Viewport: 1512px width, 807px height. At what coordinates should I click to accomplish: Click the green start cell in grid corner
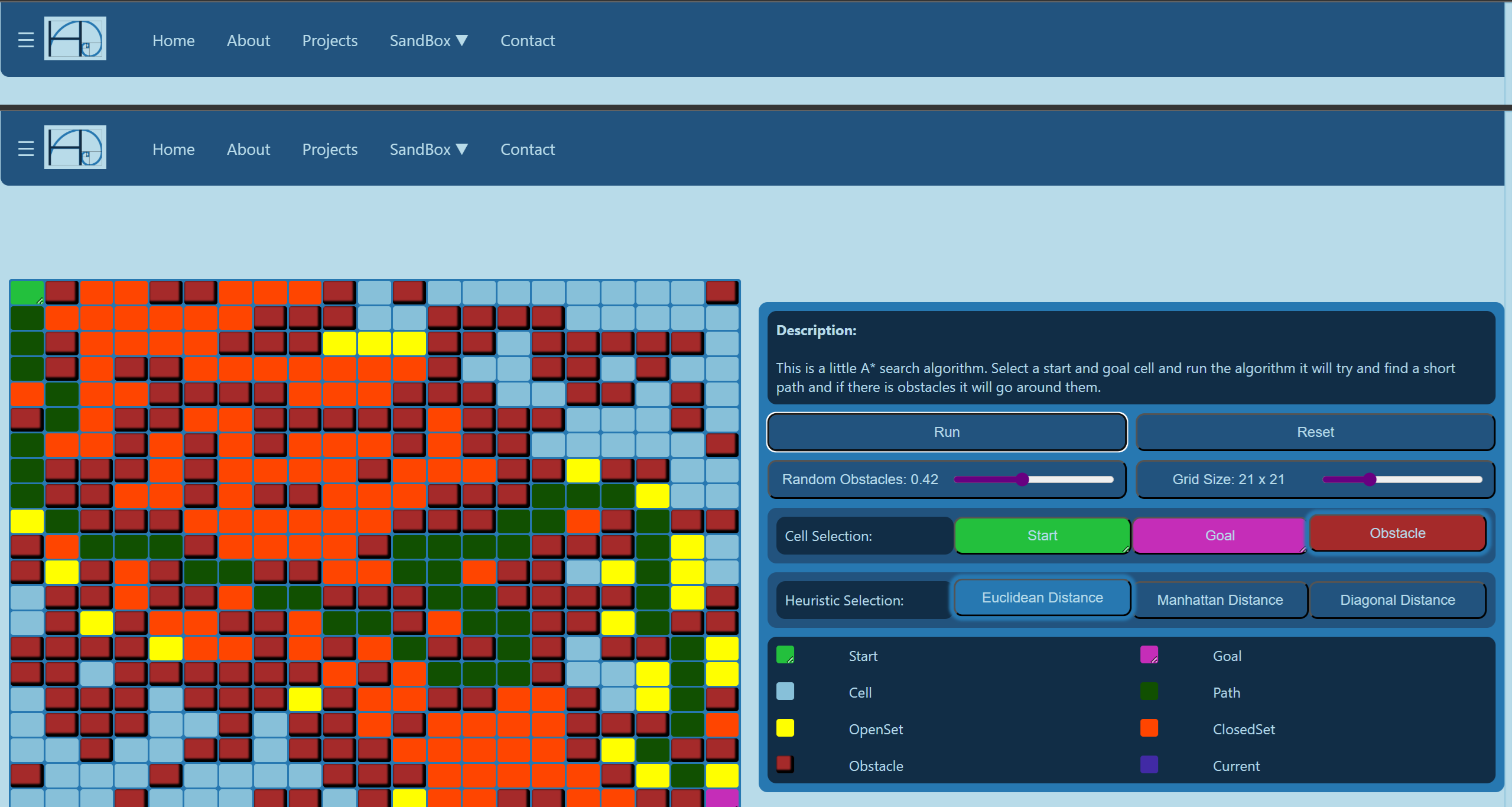(27, 293)
